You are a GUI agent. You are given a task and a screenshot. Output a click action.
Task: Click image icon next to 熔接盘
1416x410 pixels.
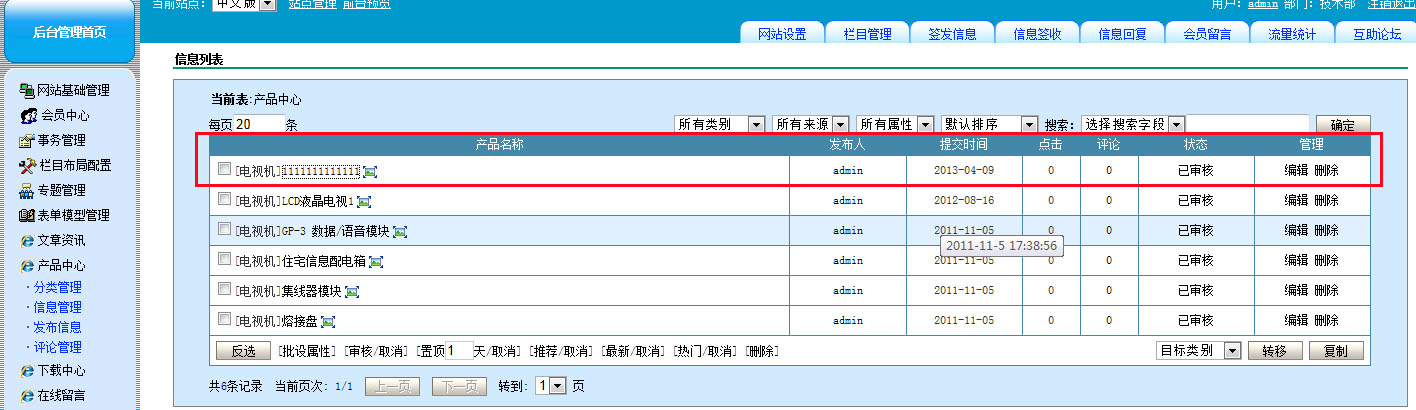pos(328,322)
